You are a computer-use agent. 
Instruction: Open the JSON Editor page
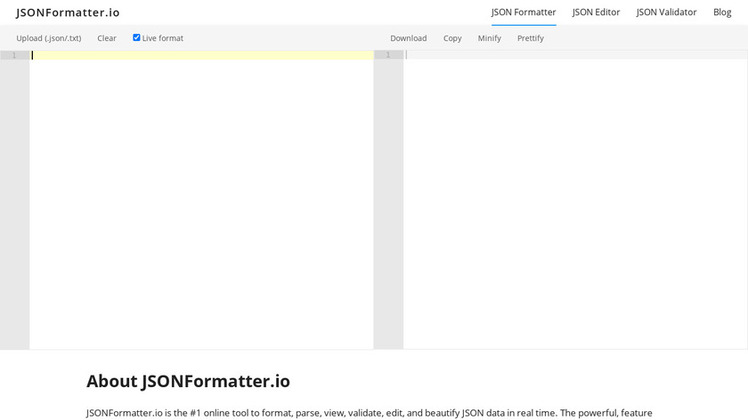coord(596,12)
